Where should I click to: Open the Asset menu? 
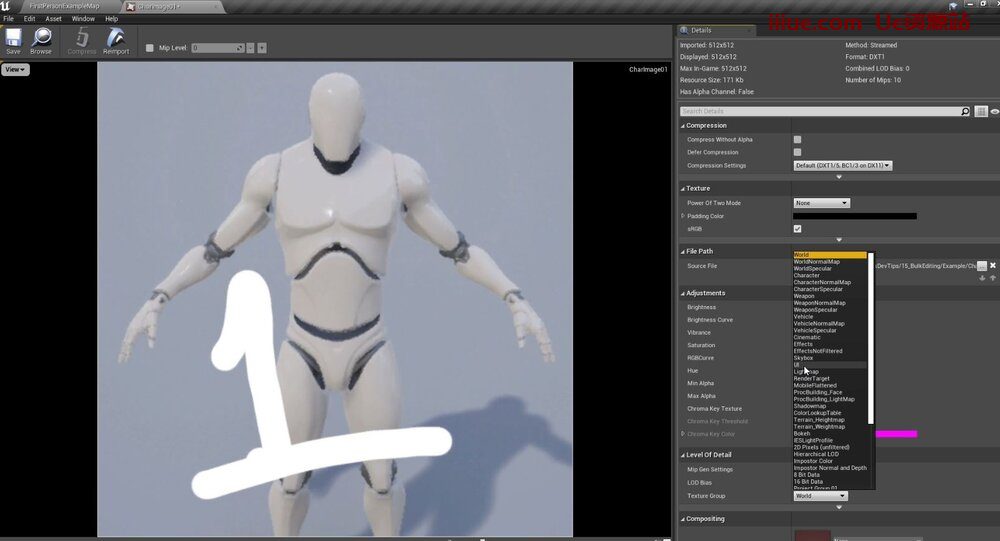point(53,18)
